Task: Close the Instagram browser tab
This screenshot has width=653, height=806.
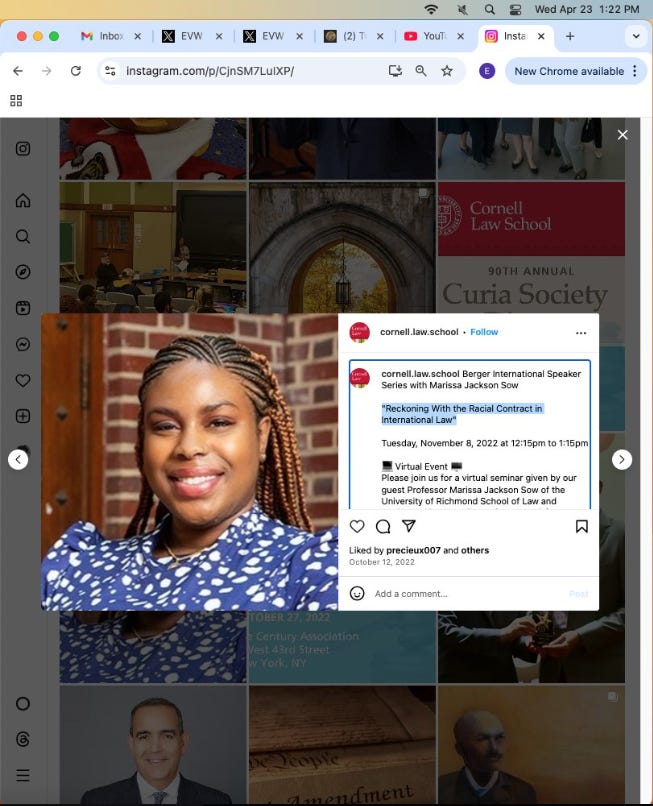Action: tap(541, 36)
